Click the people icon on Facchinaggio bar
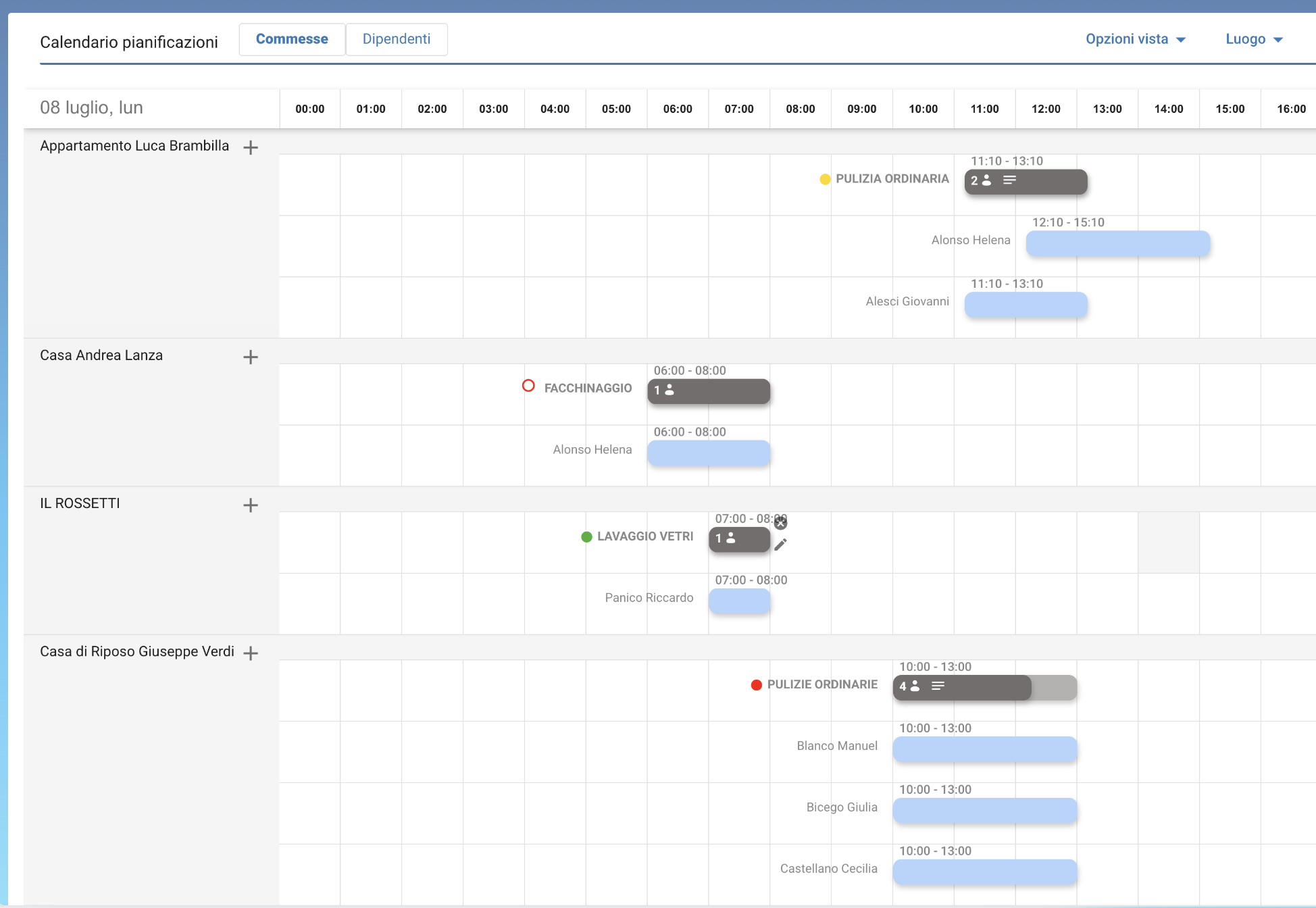This screenshot has height=908, width=1316. [x=669, y=390]
